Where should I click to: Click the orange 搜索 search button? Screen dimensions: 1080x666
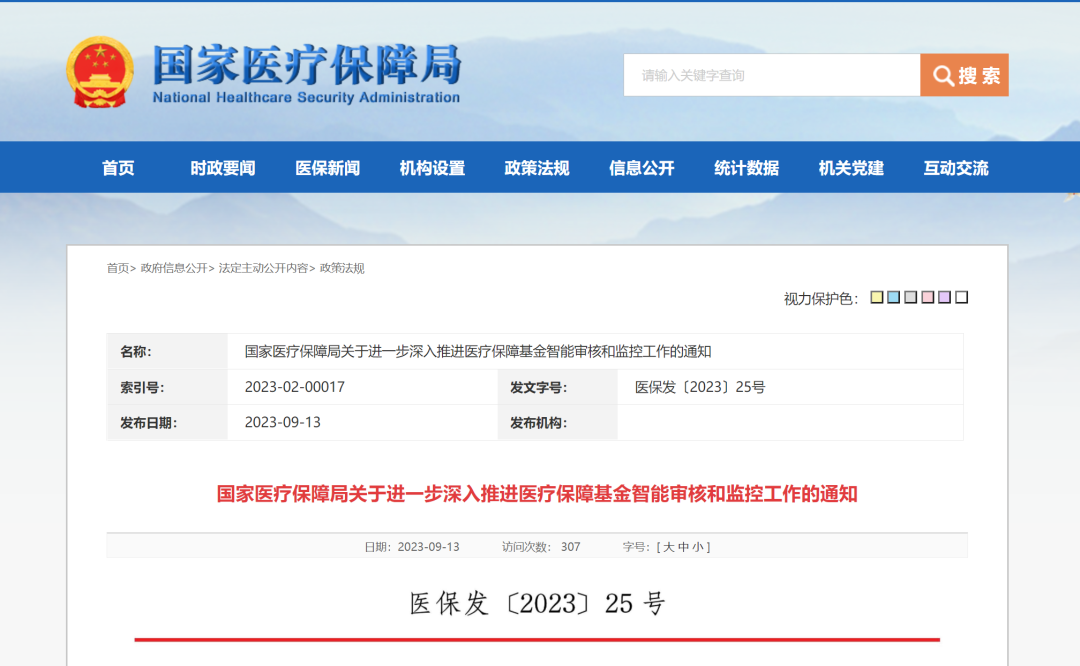click(x=964, y=75)
